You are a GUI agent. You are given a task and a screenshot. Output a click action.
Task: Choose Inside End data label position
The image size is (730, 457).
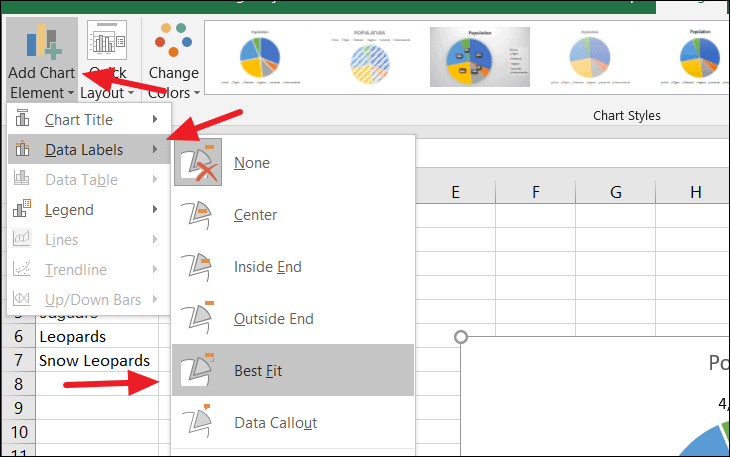(293, 267)
